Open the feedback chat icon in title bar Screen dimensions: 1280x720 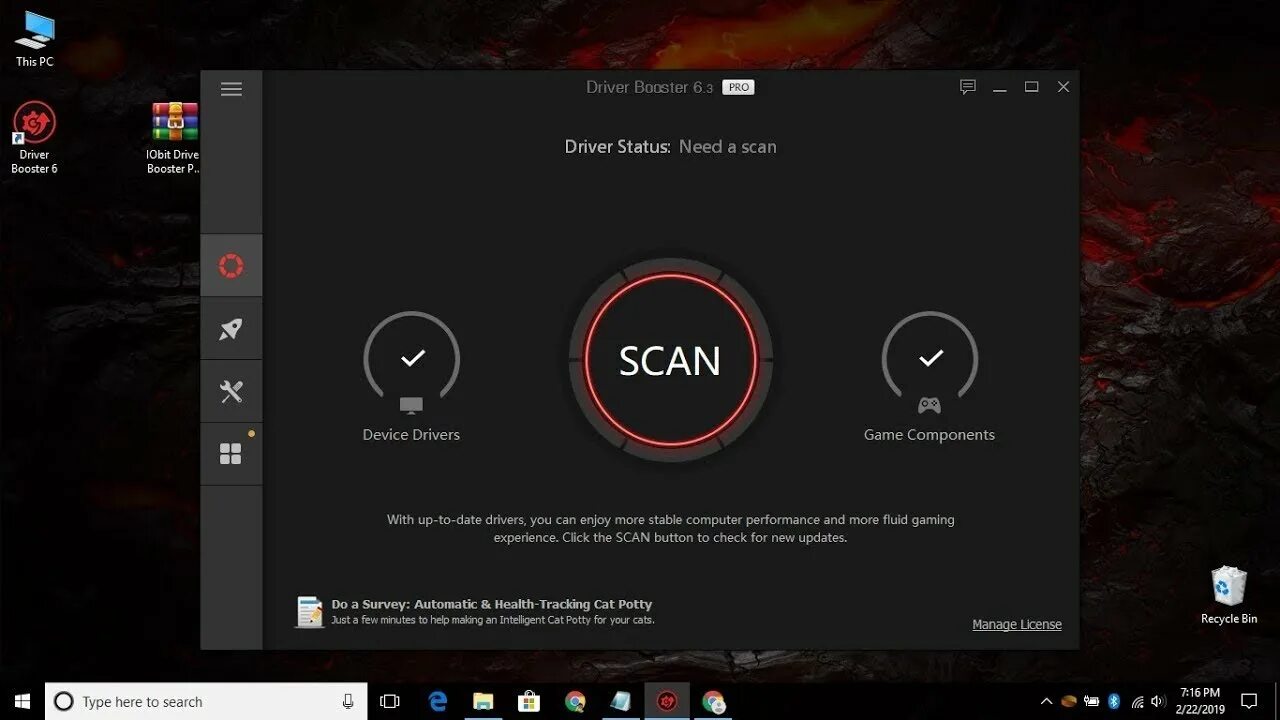point(967,87)
